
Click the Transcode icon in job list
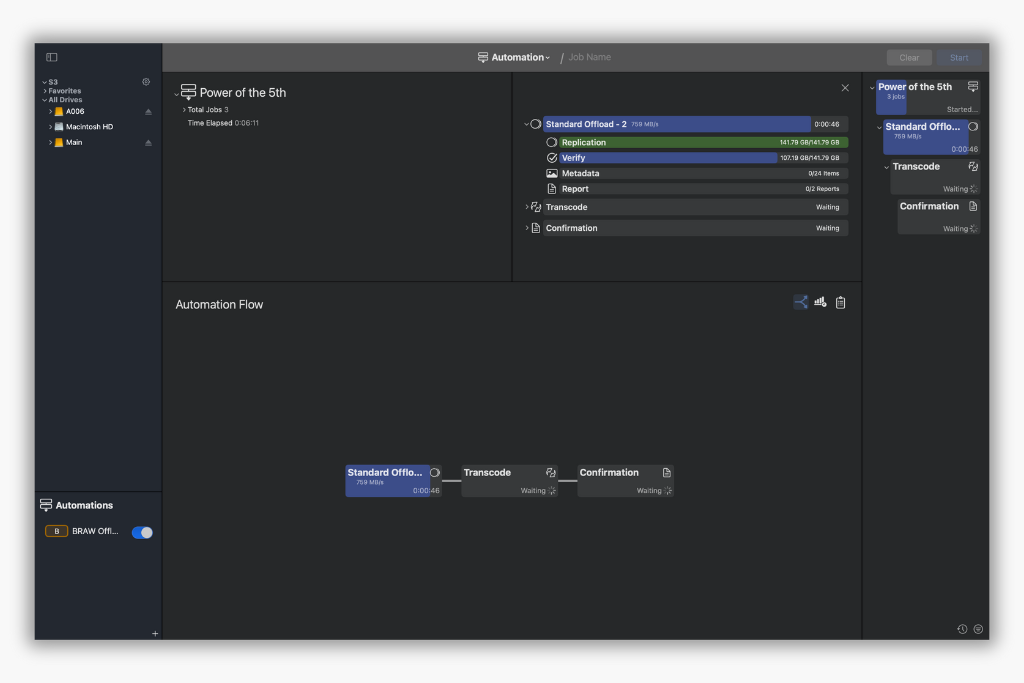tap(536, 207)
